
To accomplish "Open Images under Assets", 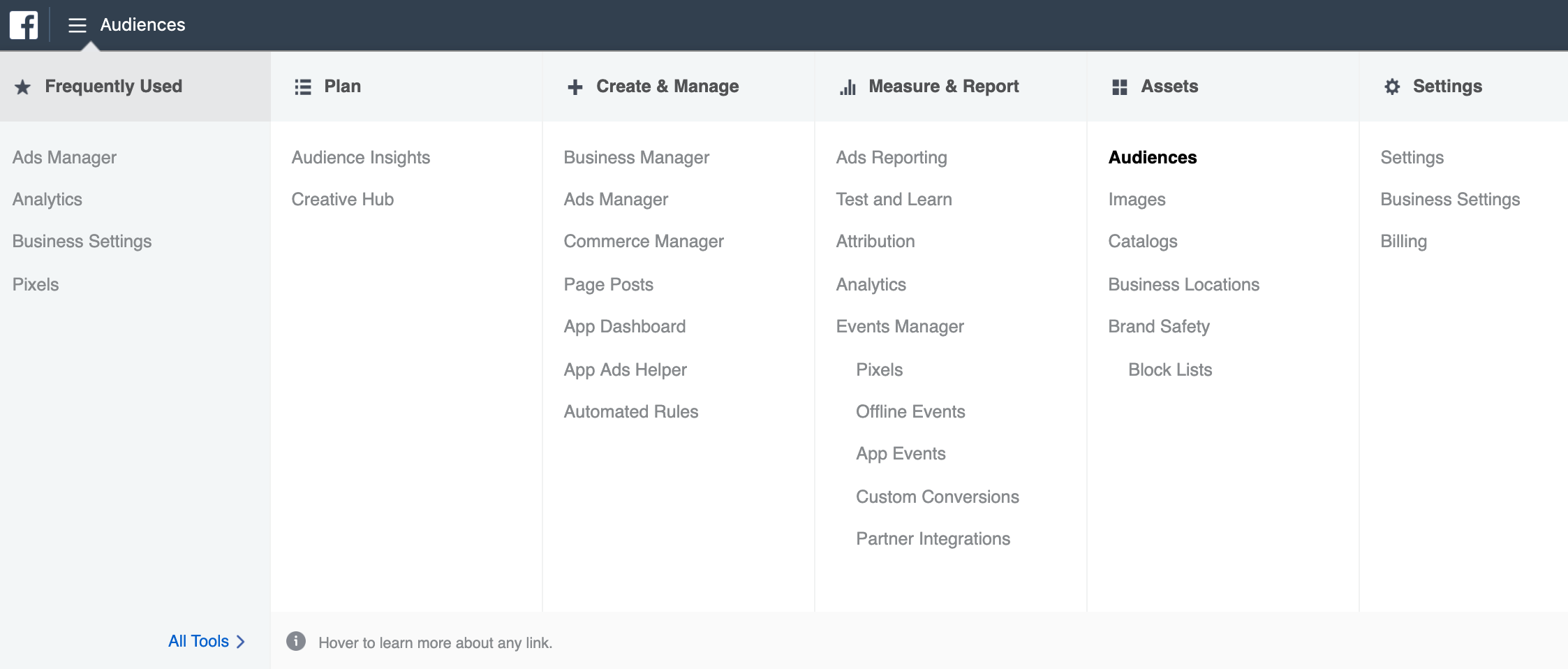I will (1137, 199).
